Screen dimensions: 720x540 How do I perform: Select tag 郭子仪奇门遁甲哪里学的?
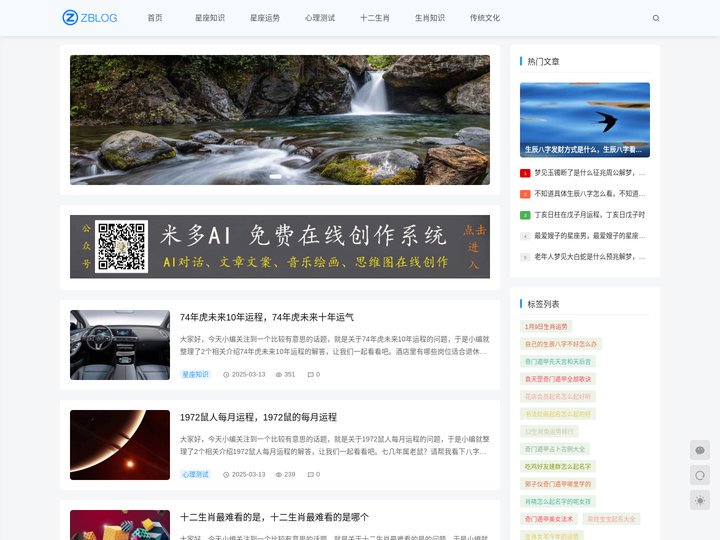(558, 484)
